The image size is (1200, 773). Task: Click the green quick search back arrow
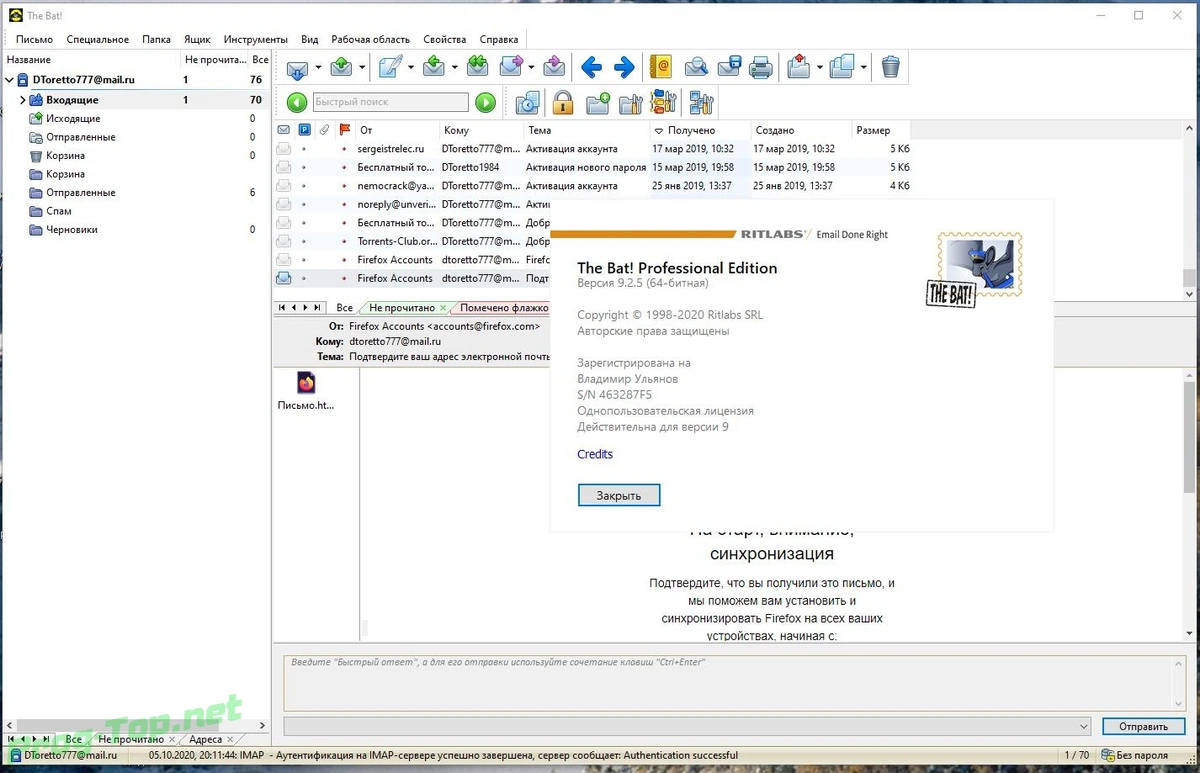coord(297,102)
